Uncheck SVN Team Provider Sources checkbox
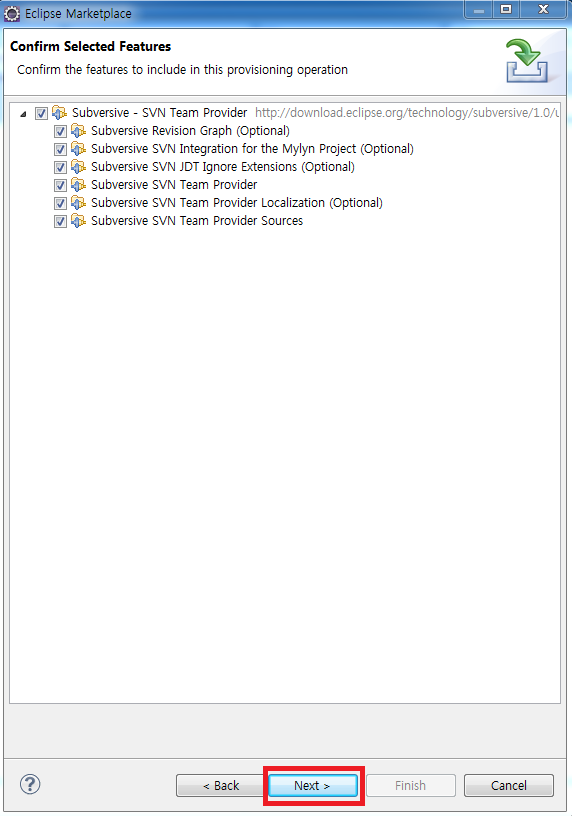Viewport: 572px width, 816px height. tap(60, 221)
